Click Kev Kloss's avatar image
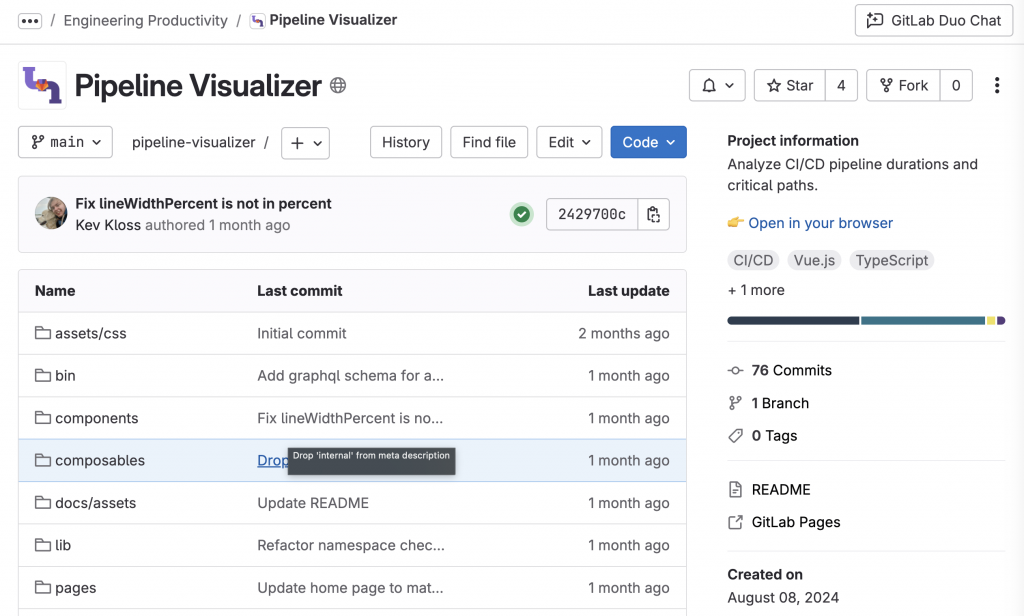Screen dimensions: 1024x616 point(51,214)
